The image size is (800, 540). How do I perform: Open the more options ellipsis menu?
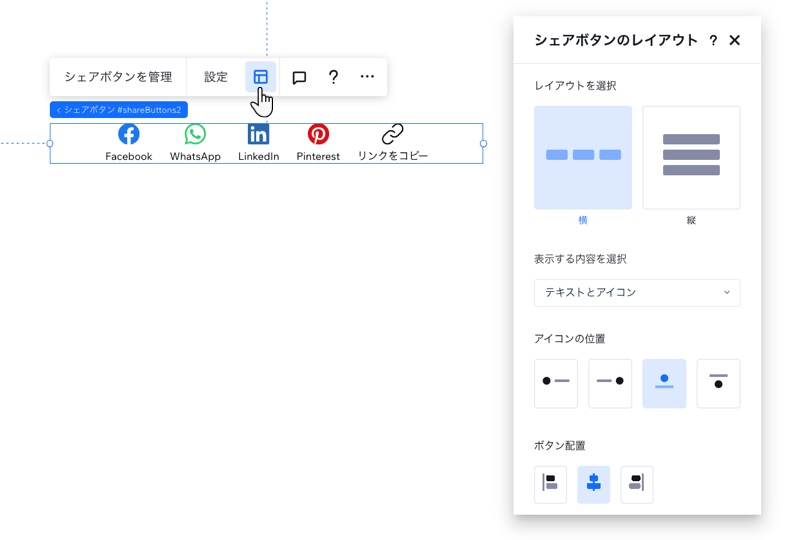tap(367, 77)
